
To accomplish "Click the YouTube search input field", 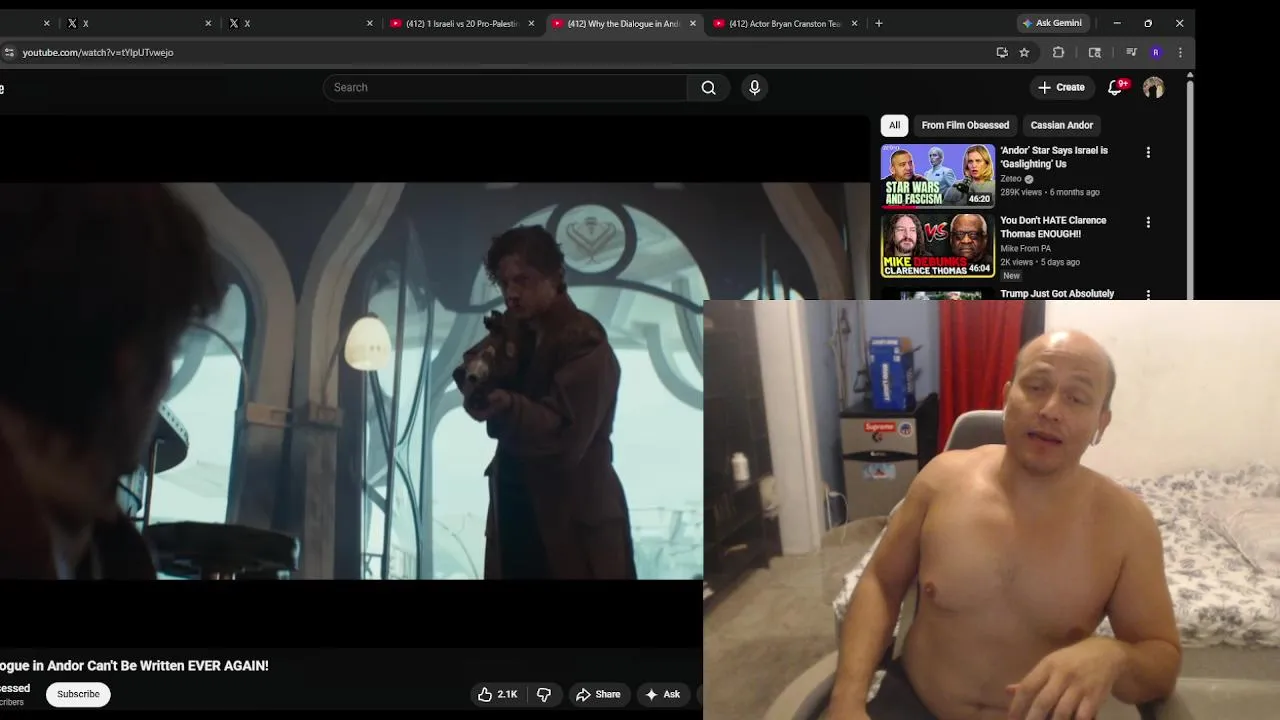I will tap(505, 88).
